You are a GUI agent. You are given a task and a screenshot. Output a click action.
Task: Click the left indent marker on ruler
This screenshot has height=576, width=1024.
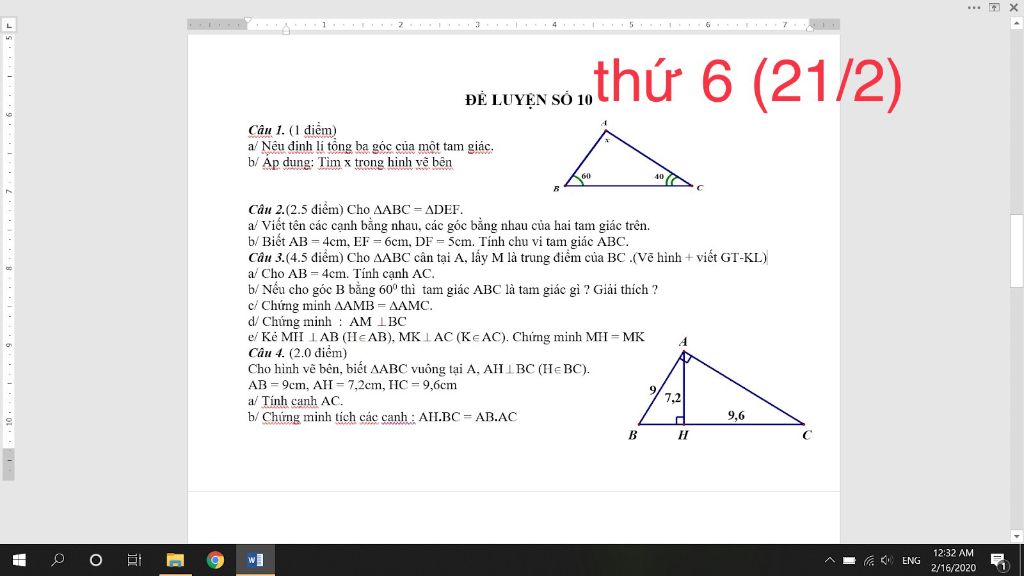coord(286,29)
